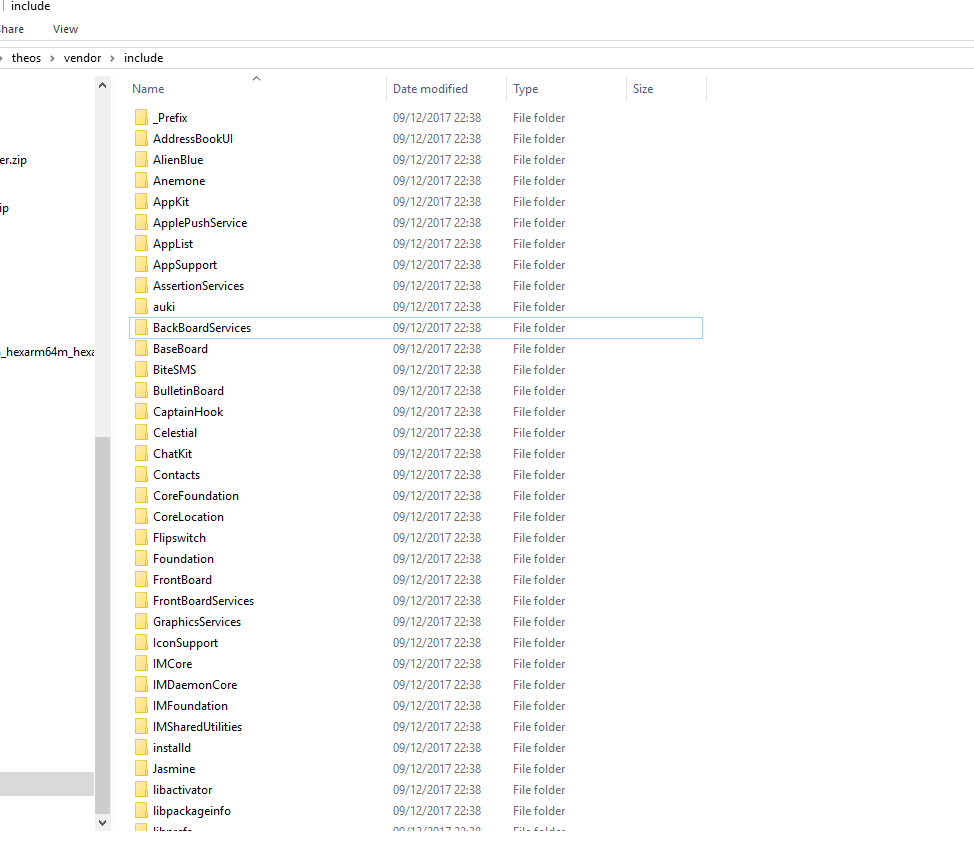Click include in the address breadcrumb

click(x=143, y=58)
